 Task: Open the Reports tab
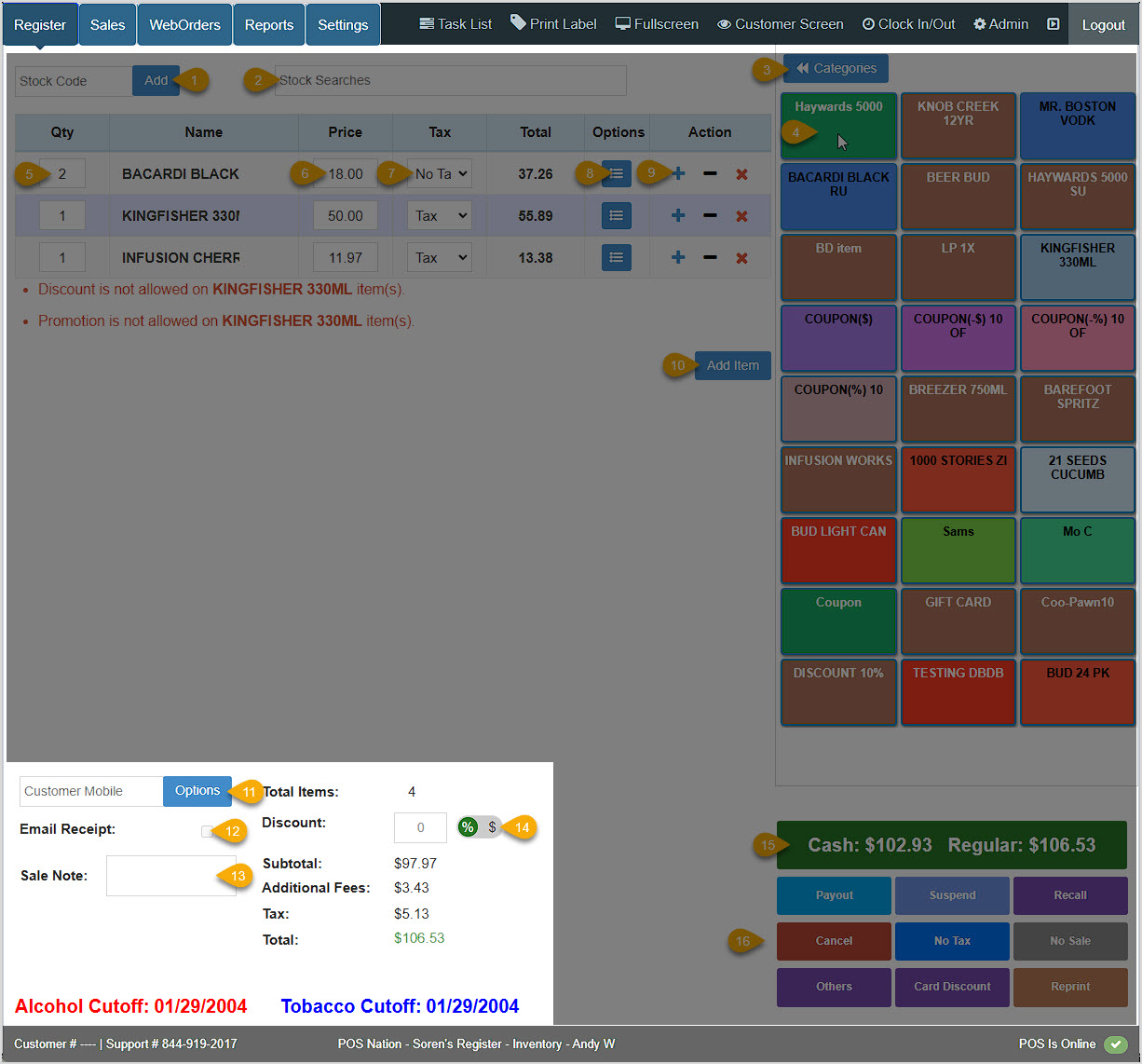(x=268, y=23)
